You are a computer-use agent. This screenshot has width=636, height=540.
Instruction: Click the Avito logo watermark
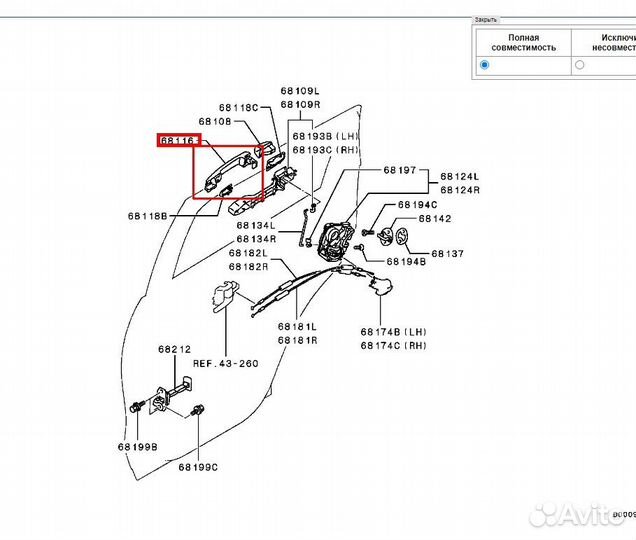pos(575,512)
